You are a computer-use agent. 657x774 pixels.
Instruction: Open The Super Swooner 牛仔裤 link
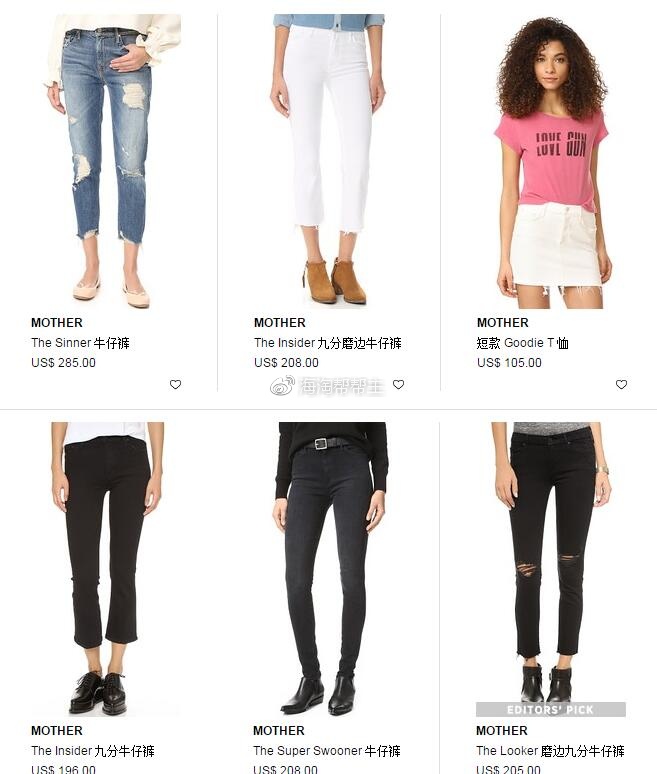327,751
